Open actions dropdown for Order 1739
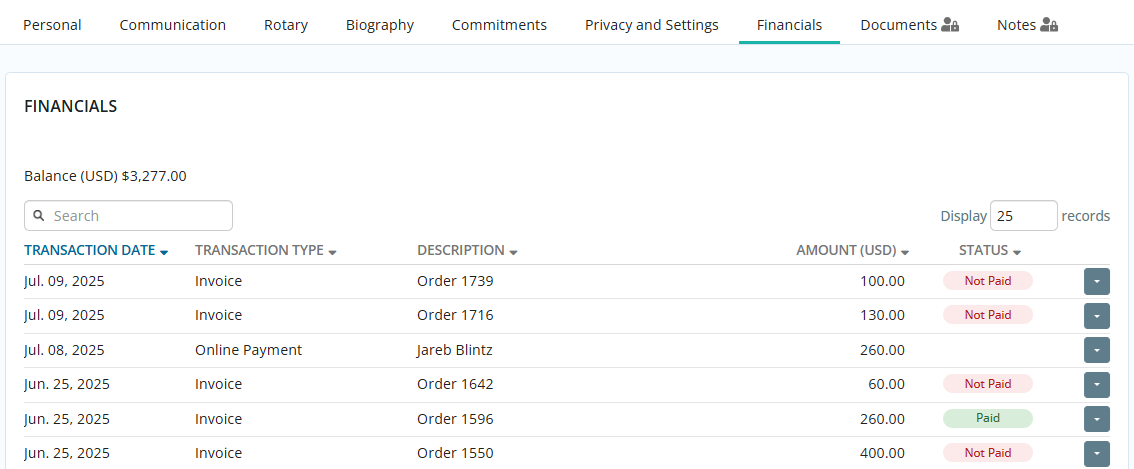The height and width of the screenshot is (469, 1134). pos(1096,281)
